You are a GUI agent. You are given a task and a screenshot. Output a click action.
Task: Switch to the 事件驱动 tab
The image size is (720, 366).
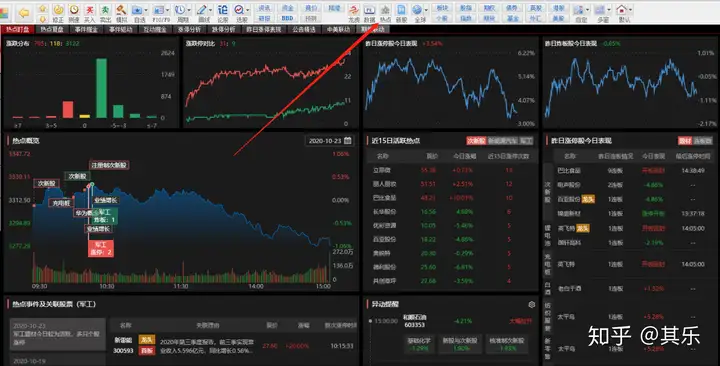(121, 29)
